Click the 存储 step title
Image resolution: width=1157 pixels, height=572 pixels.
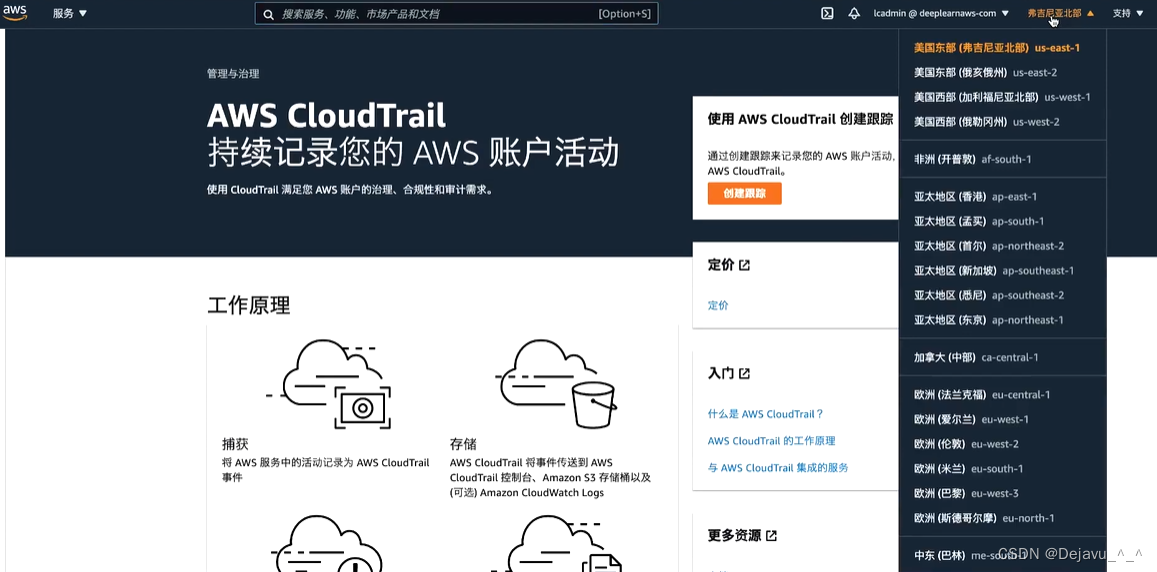tap(463, 444)
